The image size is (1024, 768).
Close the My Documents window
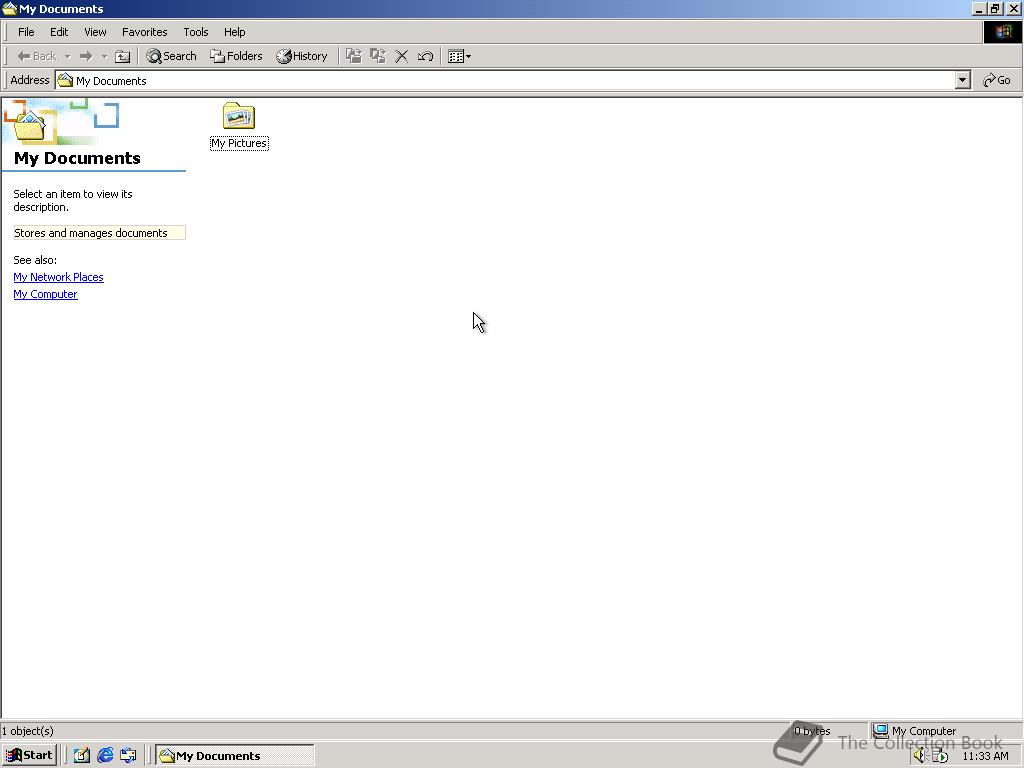tap(1014, 8)
